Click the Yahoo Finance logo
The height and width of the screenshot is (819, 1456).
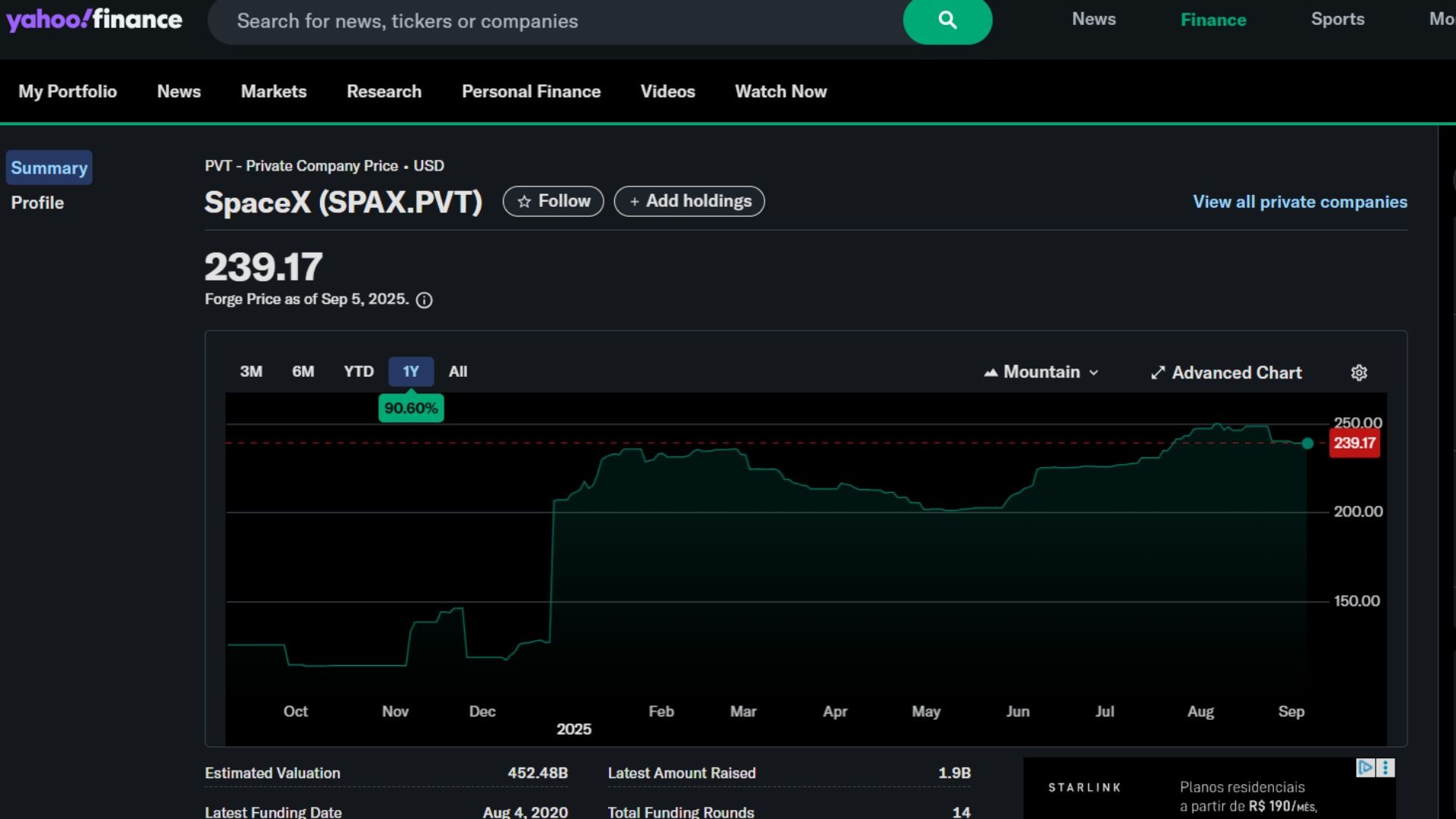[94, 19]
